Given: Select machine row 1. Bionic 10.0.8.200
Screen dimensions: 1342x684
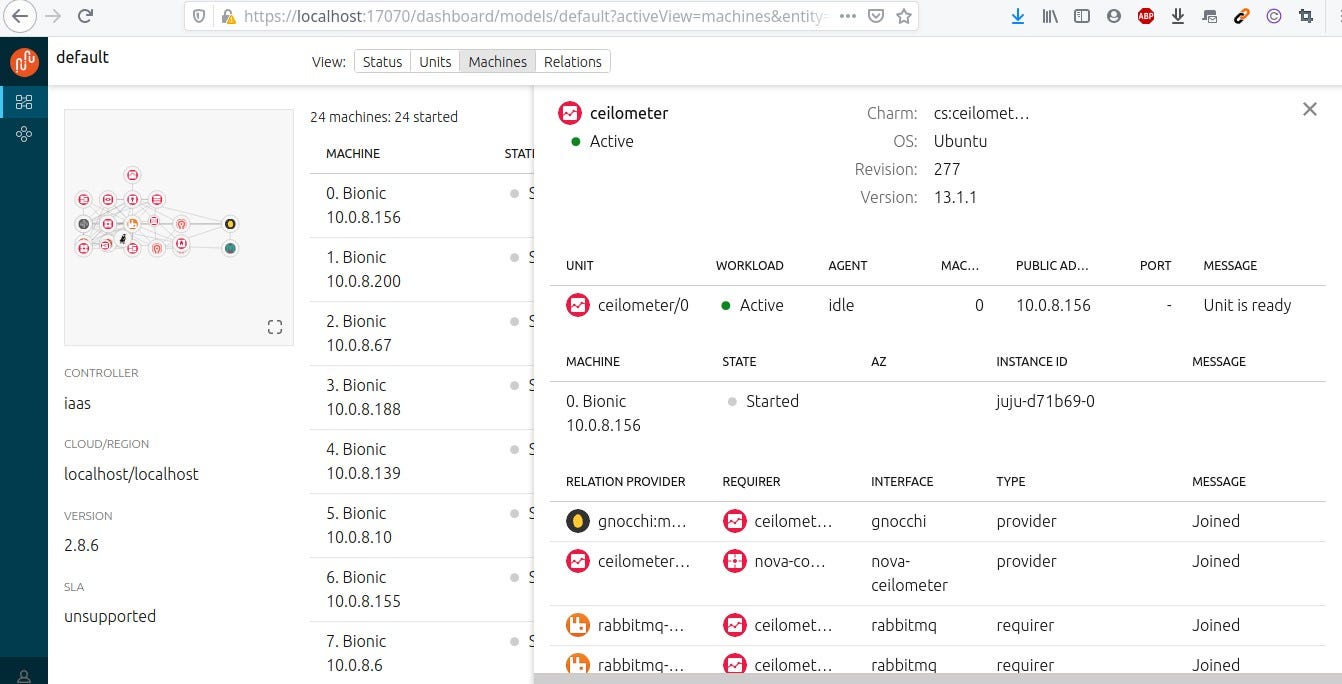Looking at the screenshot, I should (421, 269).
